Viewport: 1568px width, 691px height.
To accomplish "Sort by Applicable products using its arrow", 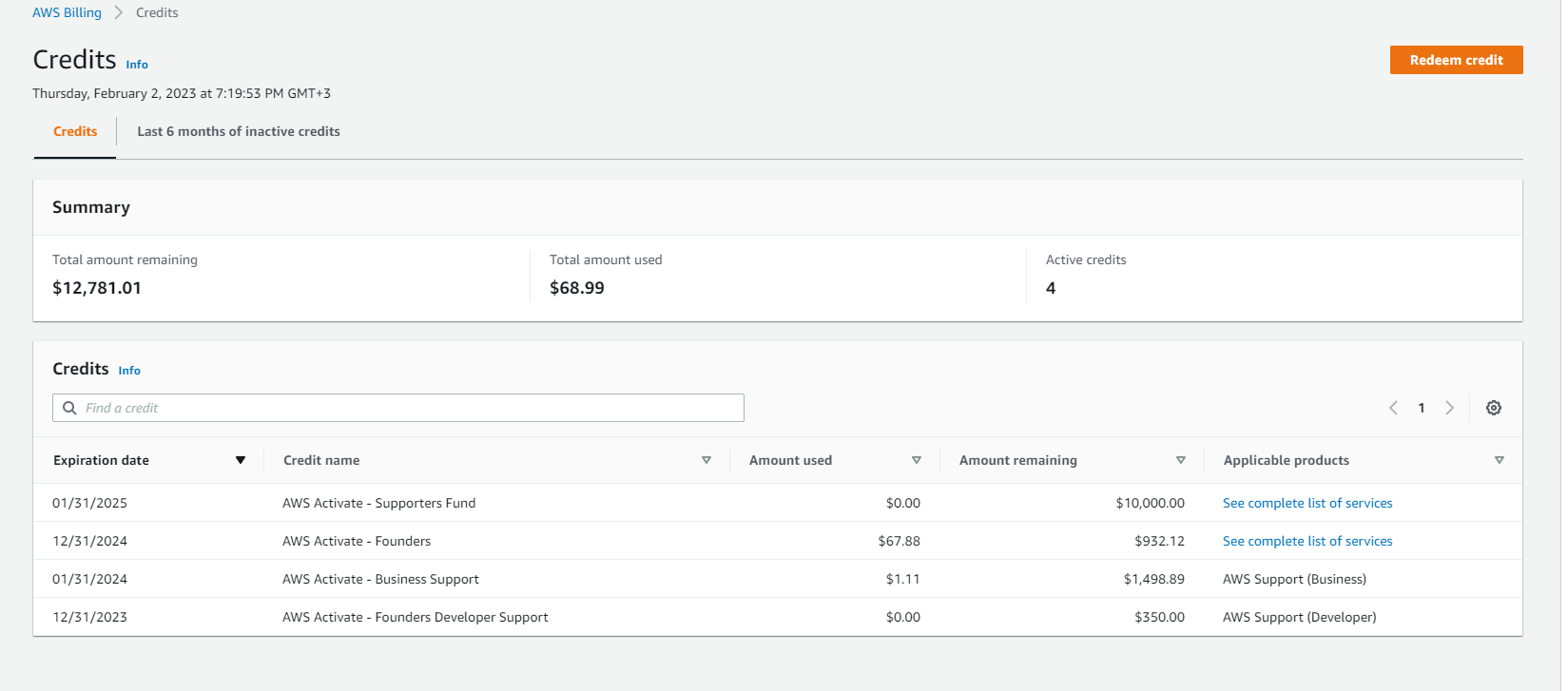I will [1500, 460].
